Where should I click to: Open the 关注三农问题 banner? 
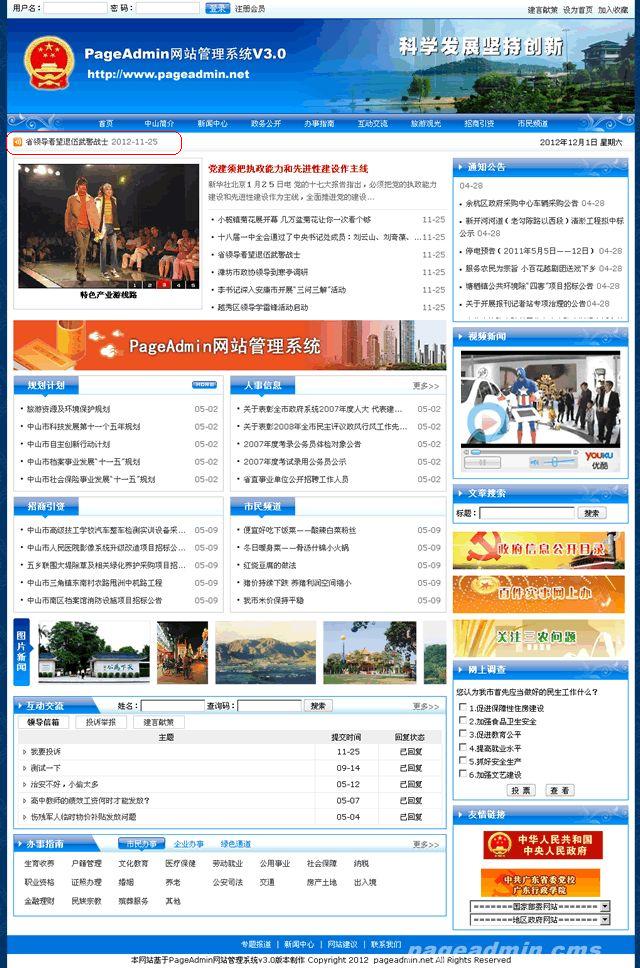pyautogui.click(x=539, y=637)
